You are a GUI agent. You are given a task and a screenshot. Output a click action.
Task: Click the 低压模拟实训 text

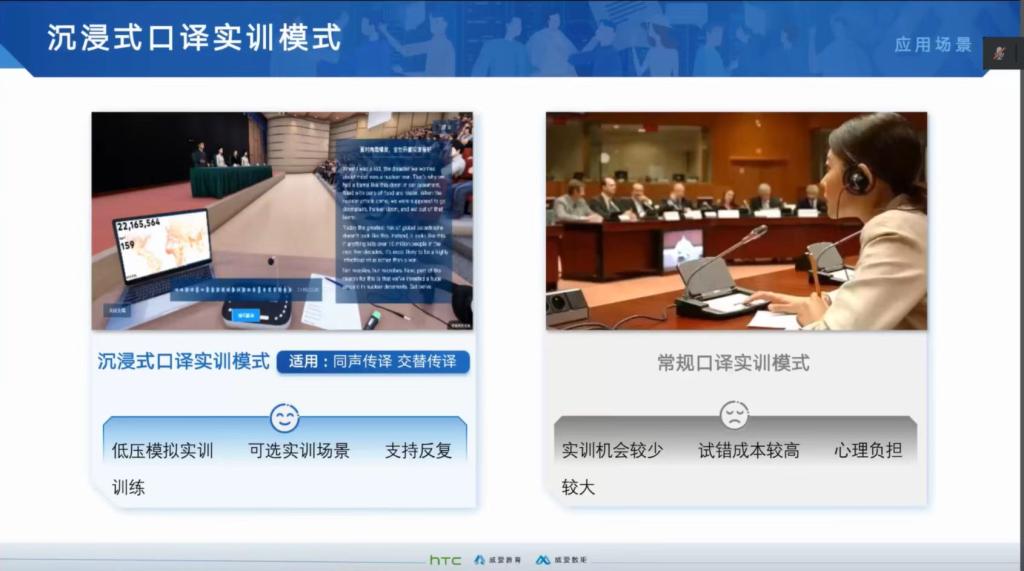click(163, 451)
